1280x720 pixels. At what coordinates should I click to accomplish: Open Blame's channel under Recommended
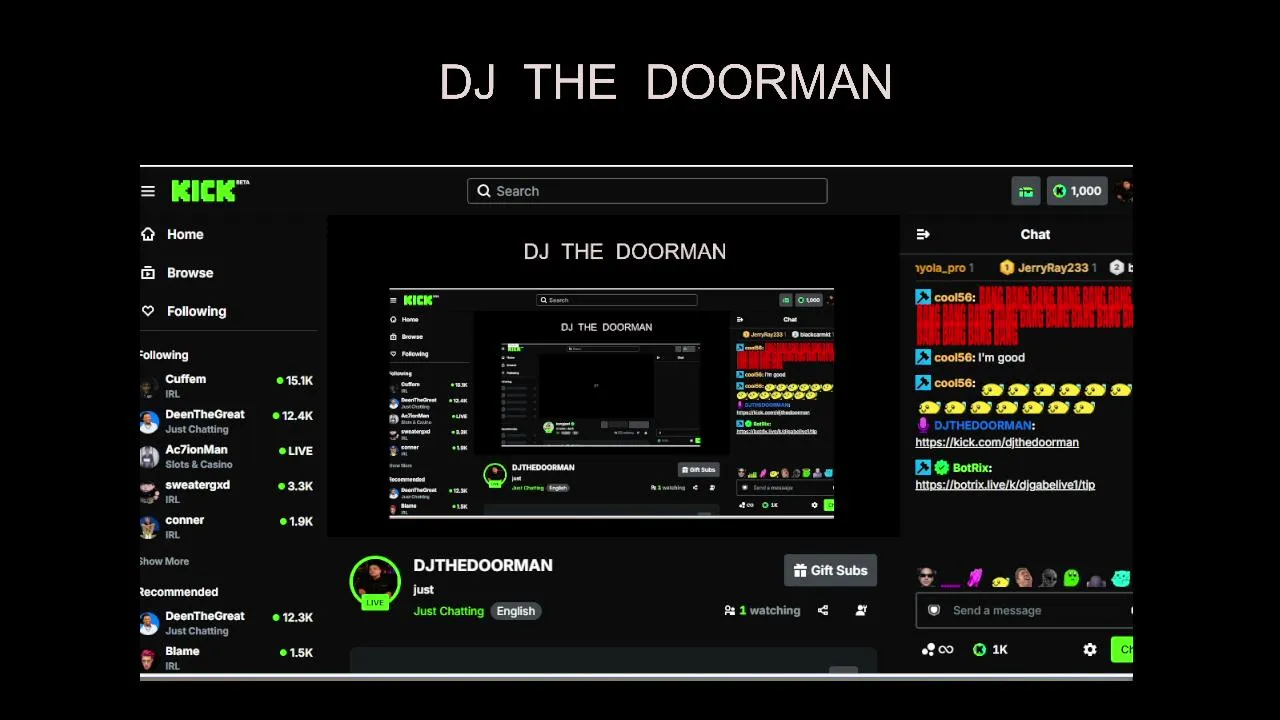coord(226,658)
